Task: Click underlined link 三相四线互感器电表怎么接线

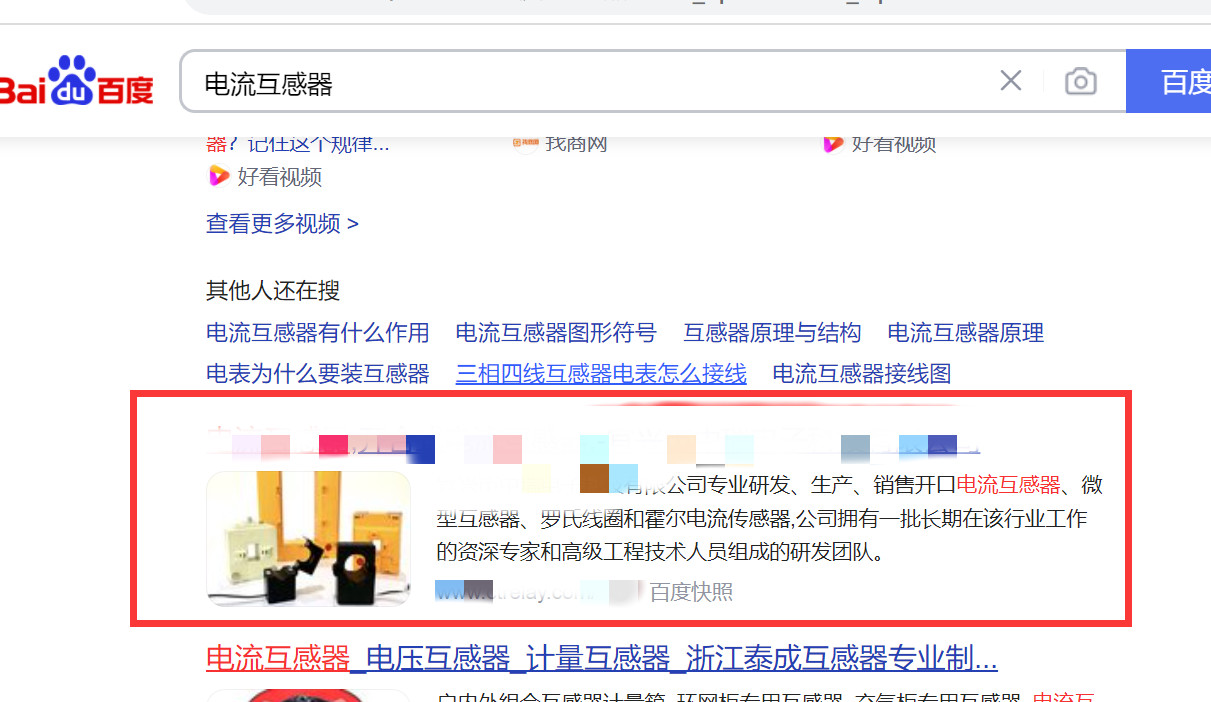Action: (601, 374)
